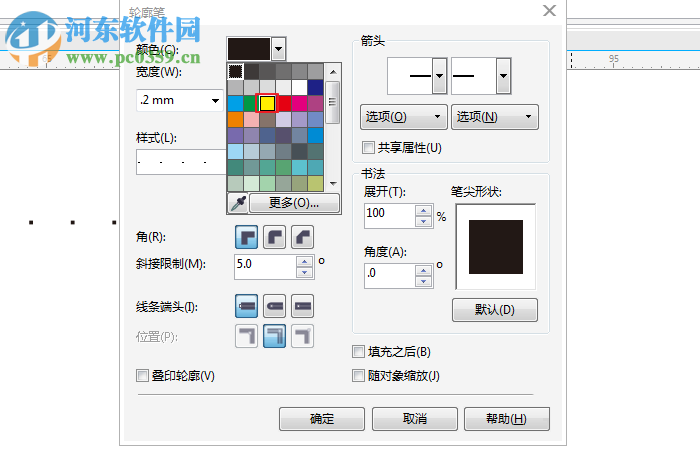The height and width of the screenshot is (450, 700).
Task: Choose the butt line cap icon
Action: 246,306
